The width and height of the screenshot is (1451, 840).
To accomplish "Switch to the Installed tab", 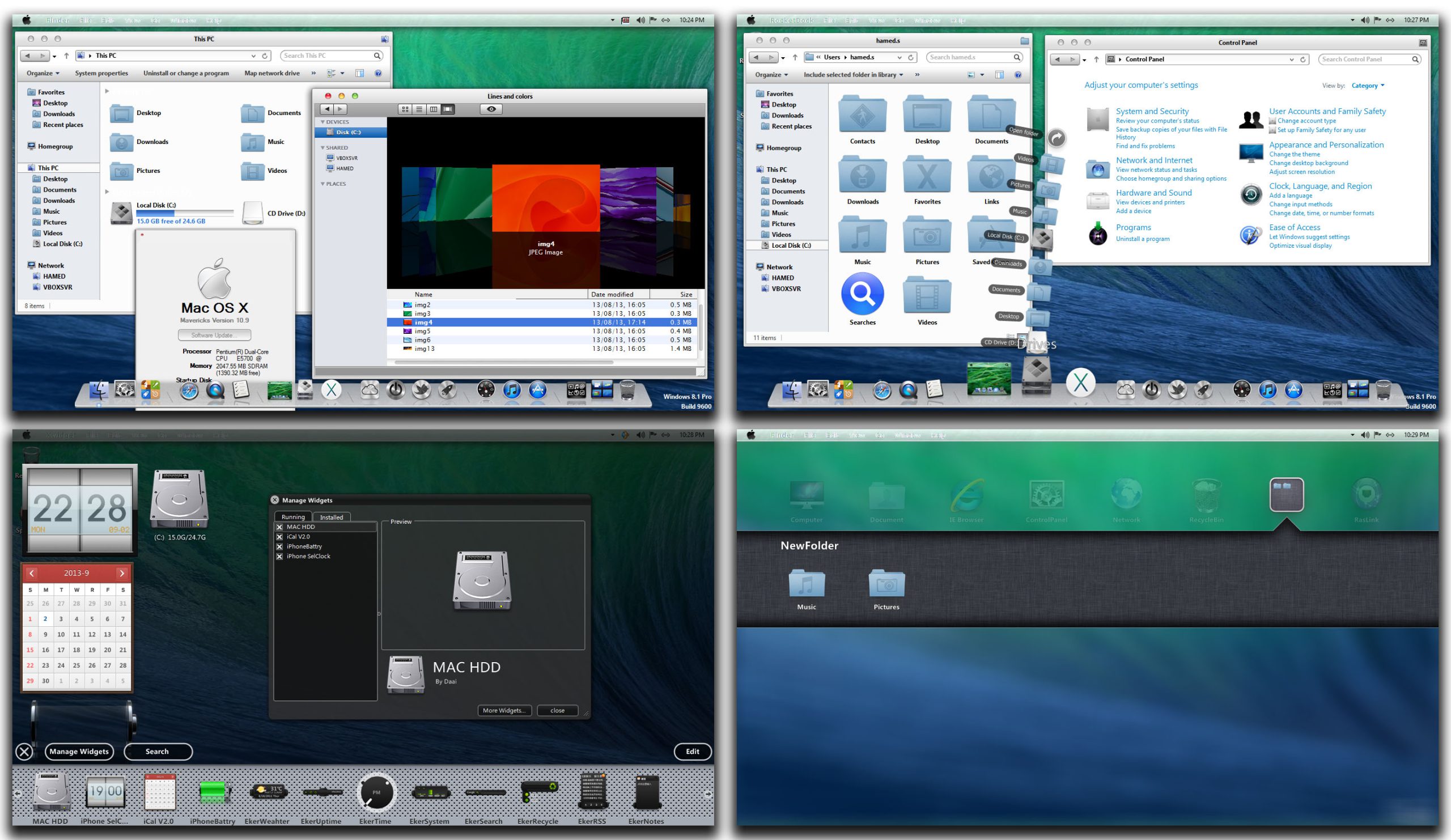I will pos(331,517).
